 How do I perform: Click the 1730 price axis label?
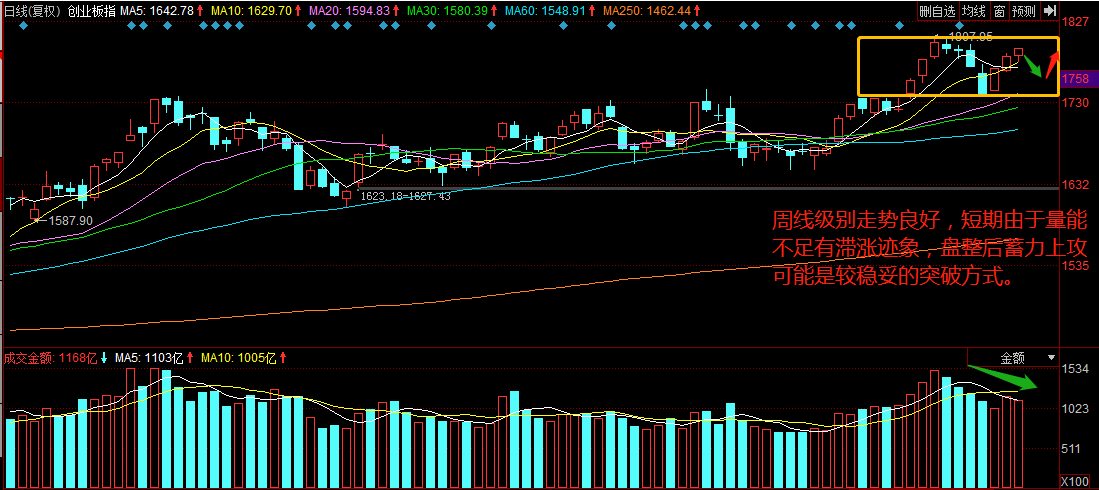pos(1074,103)
